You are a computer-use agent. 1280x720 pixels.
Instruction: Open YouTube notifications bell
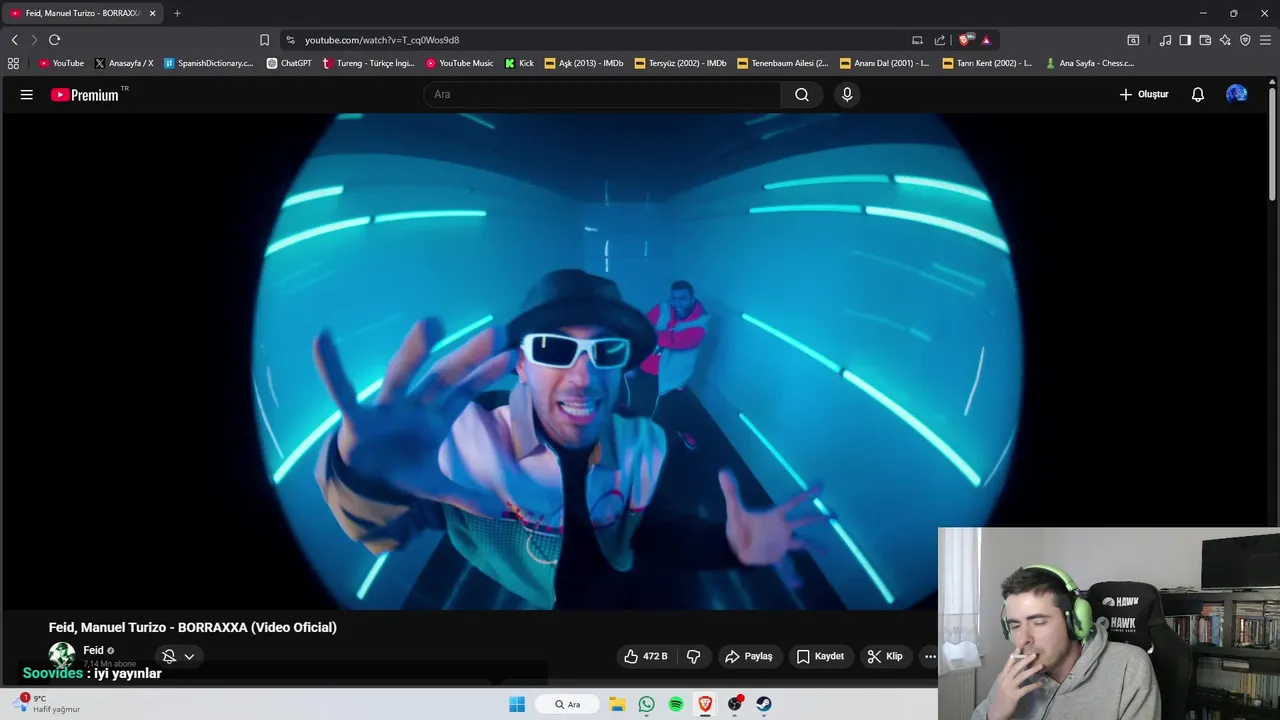click(x=1198, y=95)
